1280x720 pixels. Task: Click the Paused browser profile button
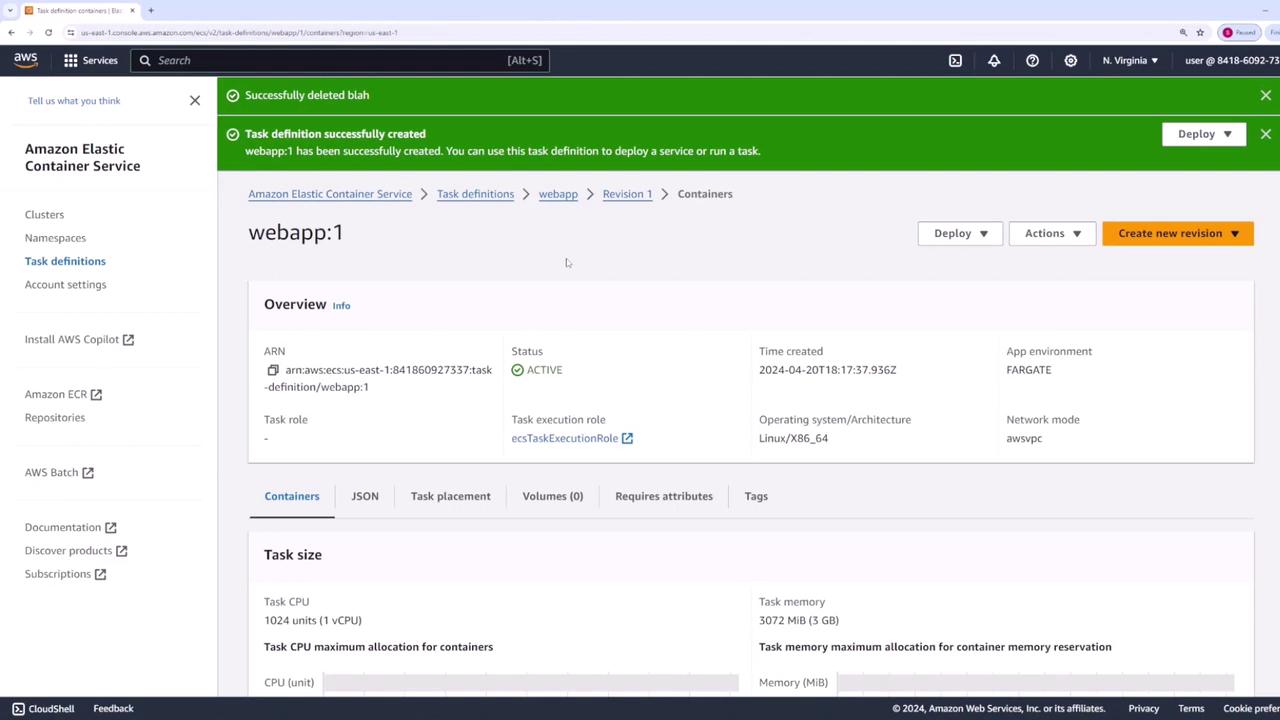click(1239, 32)
